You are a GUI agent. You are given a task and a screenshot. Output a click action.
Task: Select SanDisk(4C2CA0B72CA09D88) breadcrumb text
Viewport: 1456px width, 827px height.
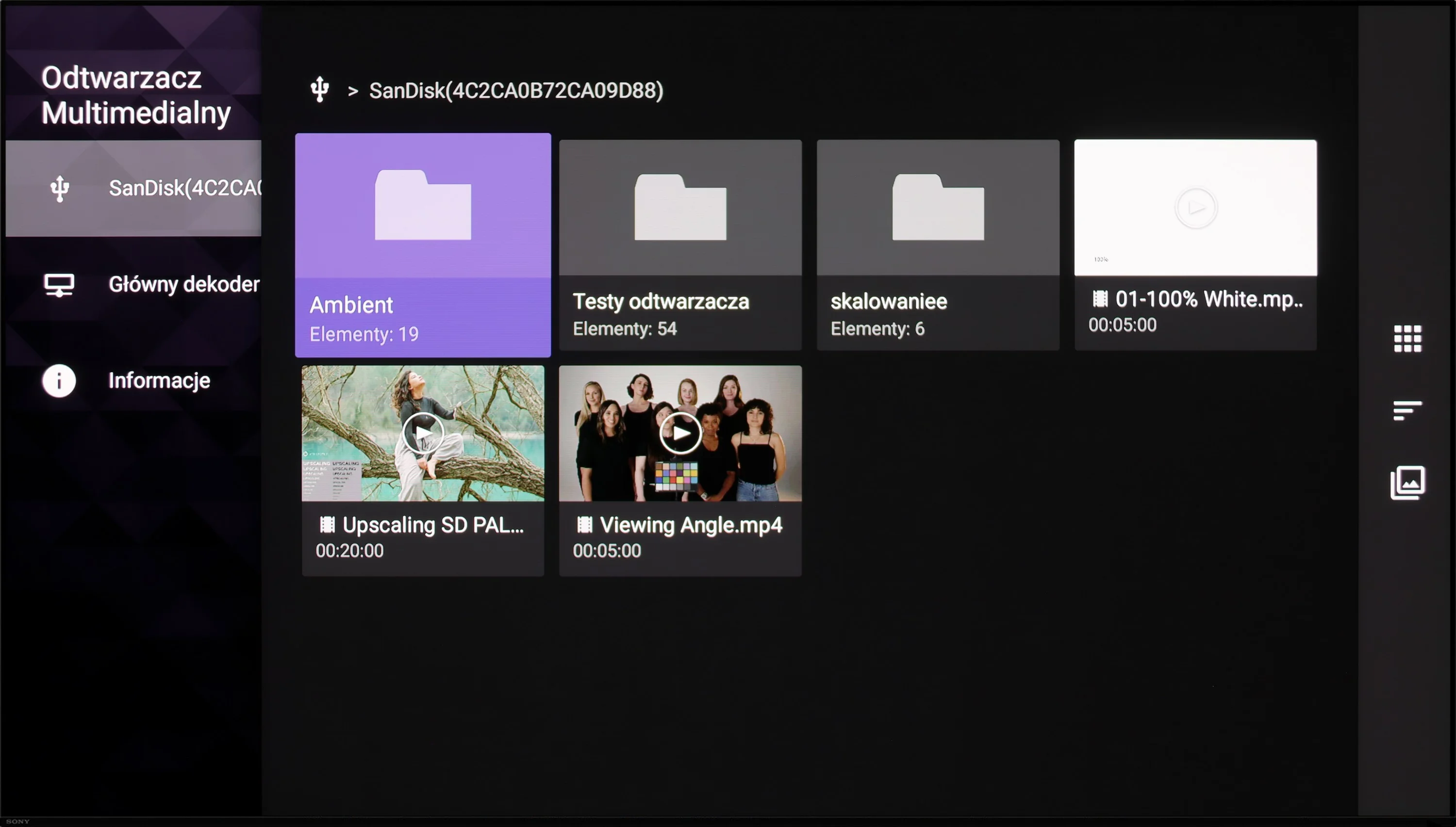[516, 91]
